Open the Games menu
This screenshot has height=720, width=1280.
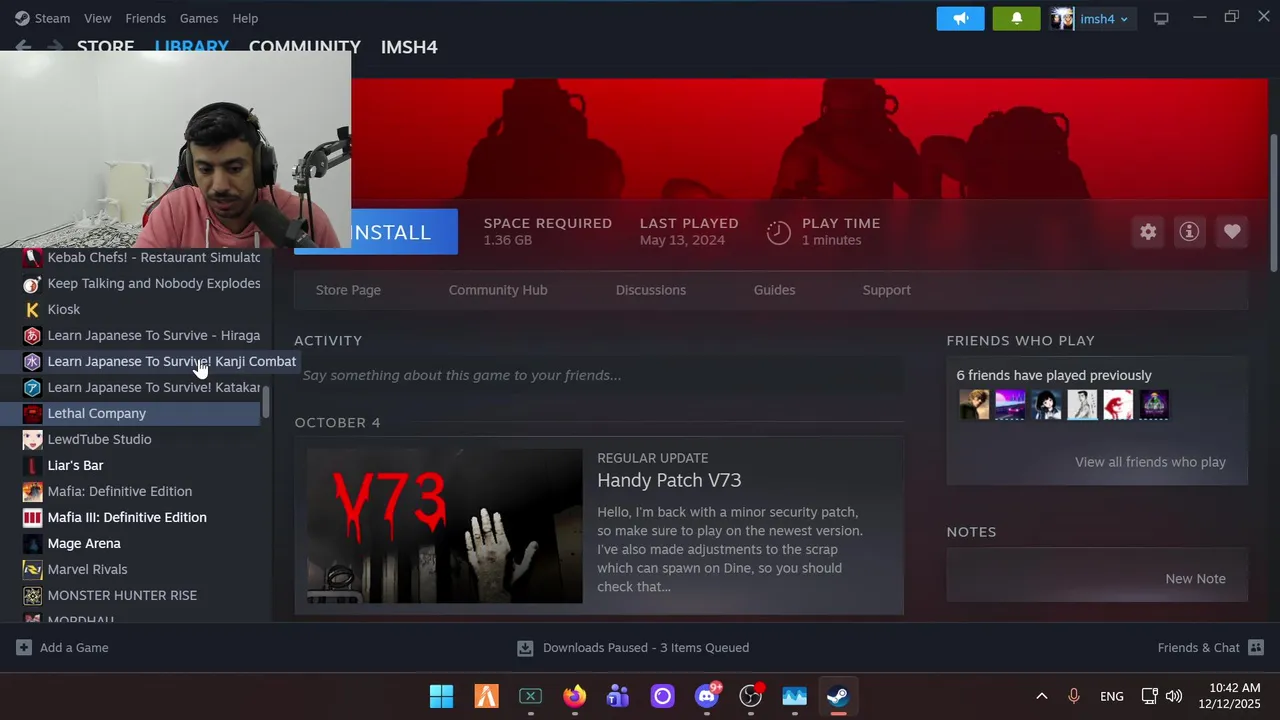pyautogui.click(x=199, y=18)
